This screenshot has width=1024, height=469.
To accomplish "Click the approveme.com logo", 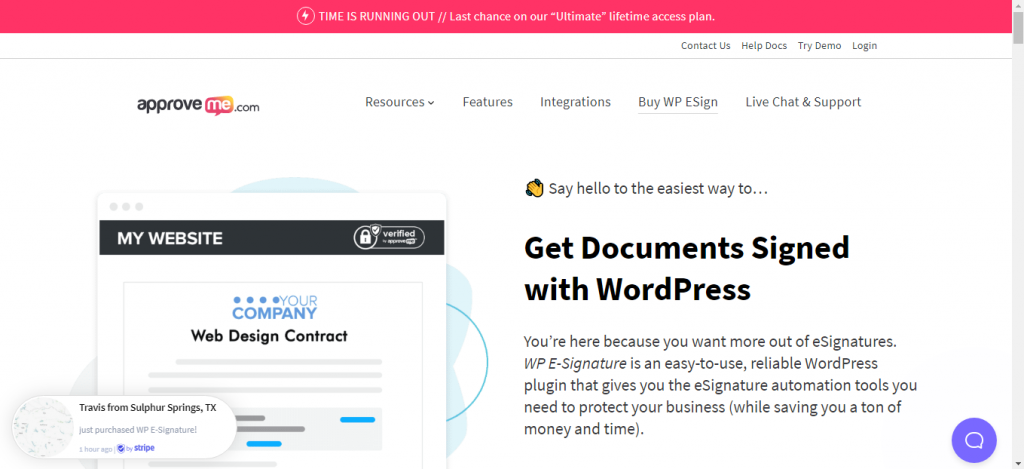I will coord(198,105).
